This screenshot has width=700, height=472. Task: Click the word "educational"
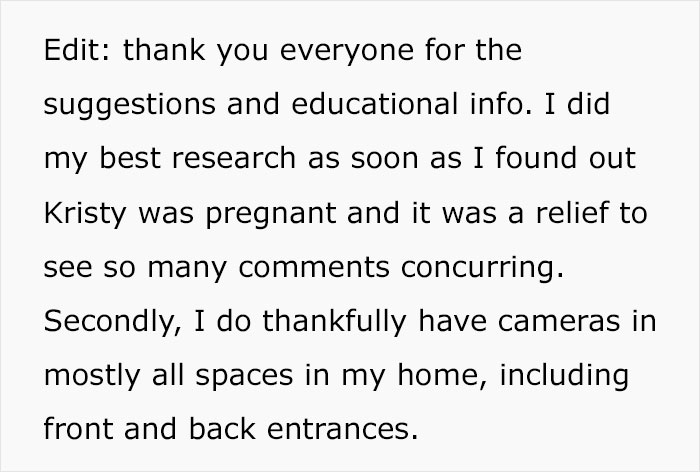tap(375, 104)
